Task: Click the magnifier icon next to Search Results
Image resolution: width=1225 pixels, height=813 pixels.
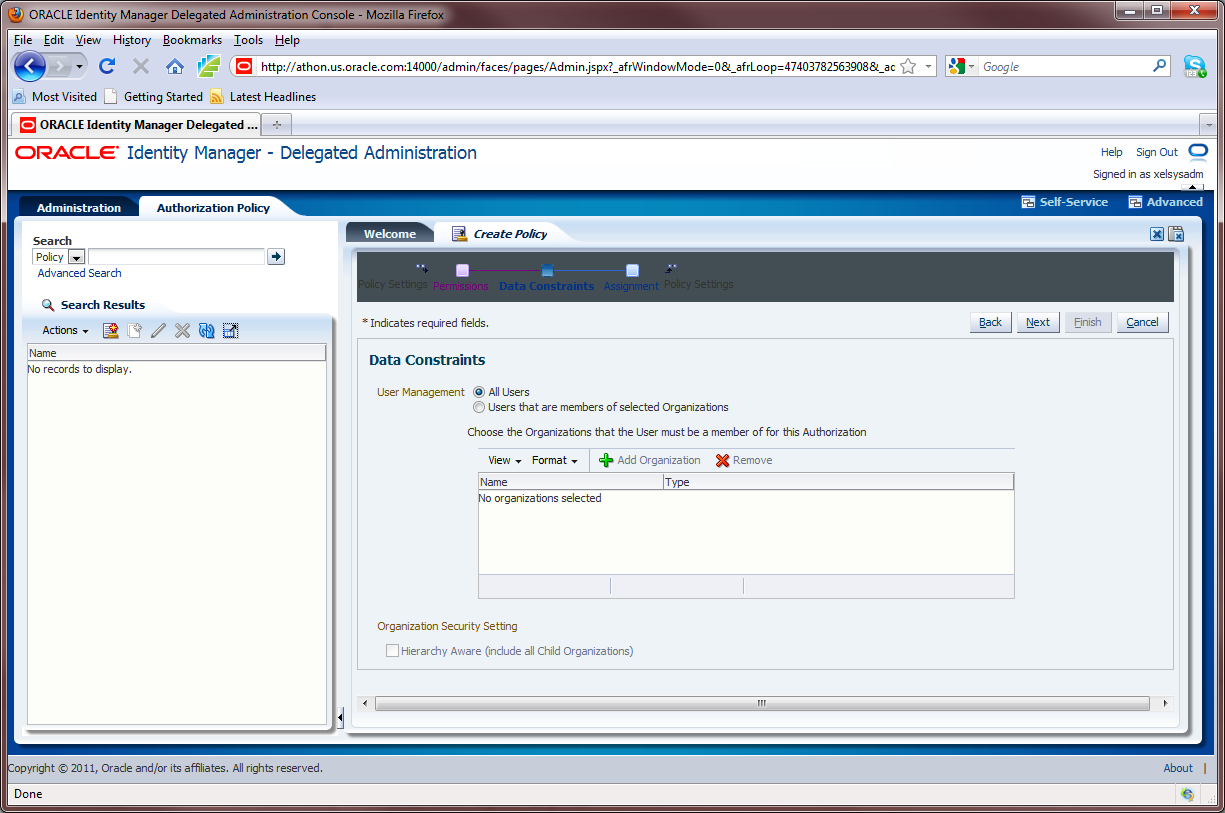Action: 48,305
